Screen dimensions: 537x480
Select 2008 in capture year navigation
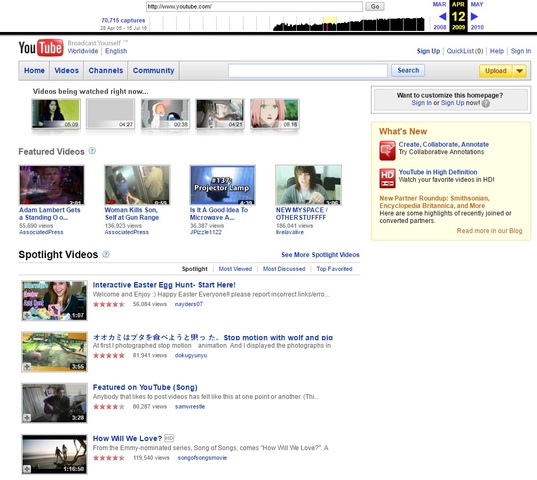(x=440, y=27)
